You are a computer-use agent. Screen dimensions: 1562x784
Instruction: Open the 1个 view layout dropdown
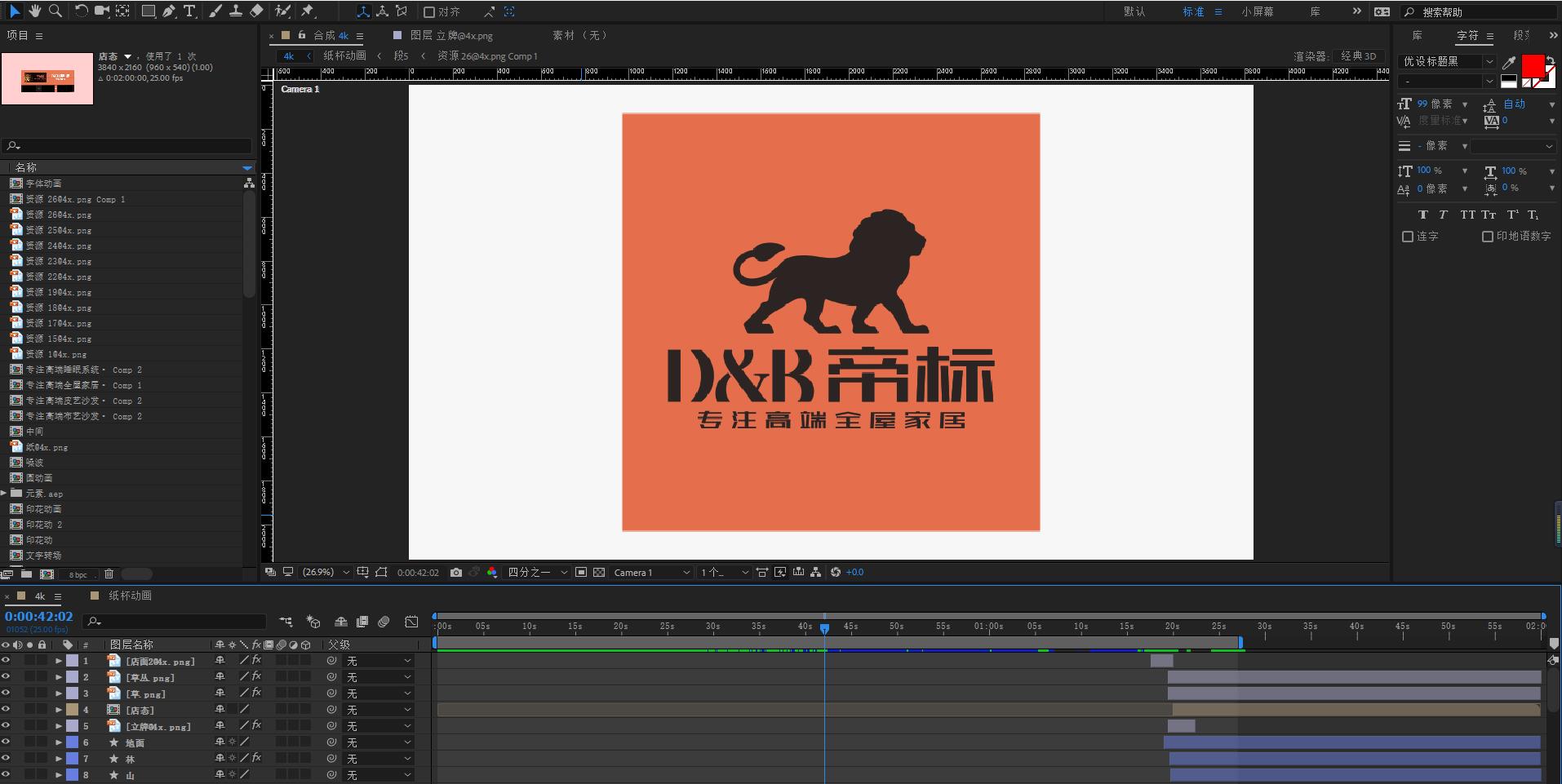click(x=724, y=573)
